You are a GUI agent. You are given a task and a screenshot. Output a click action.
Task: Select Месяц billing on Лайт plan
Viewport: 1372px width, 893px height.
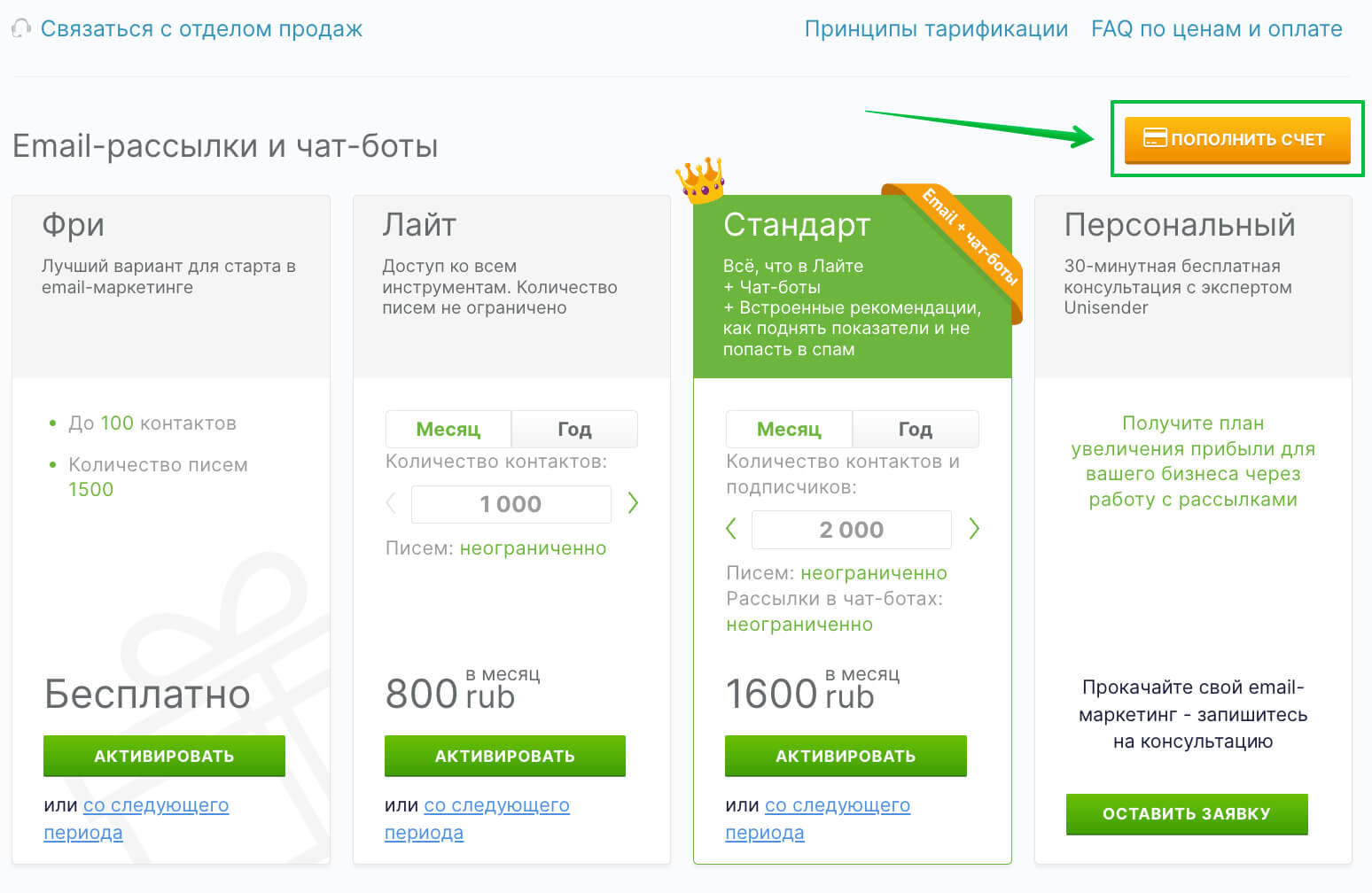pyautogui.click(x=448, y=429)
